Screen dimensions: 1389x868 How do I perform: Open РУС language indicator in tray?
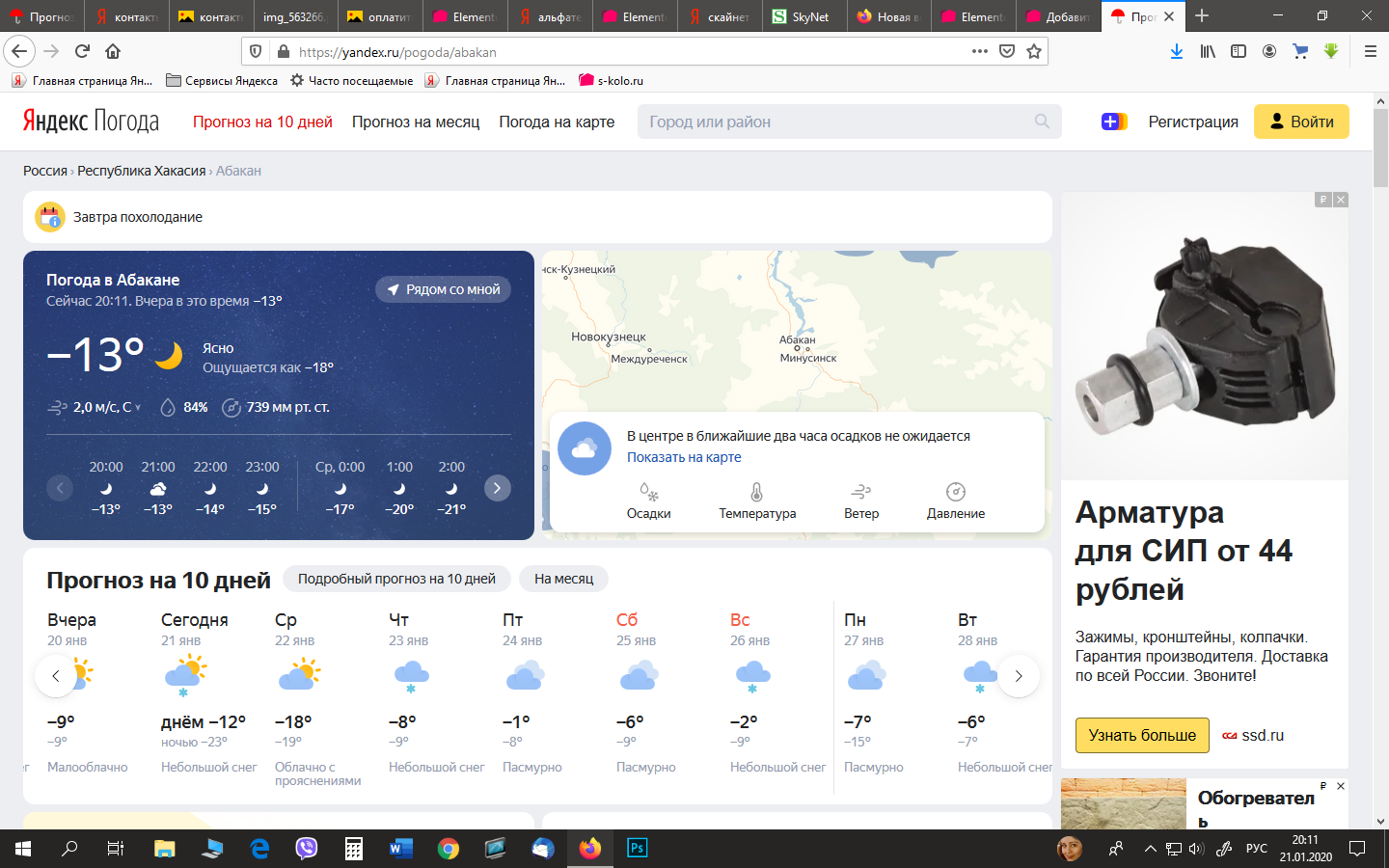[x=1257, y=849]
